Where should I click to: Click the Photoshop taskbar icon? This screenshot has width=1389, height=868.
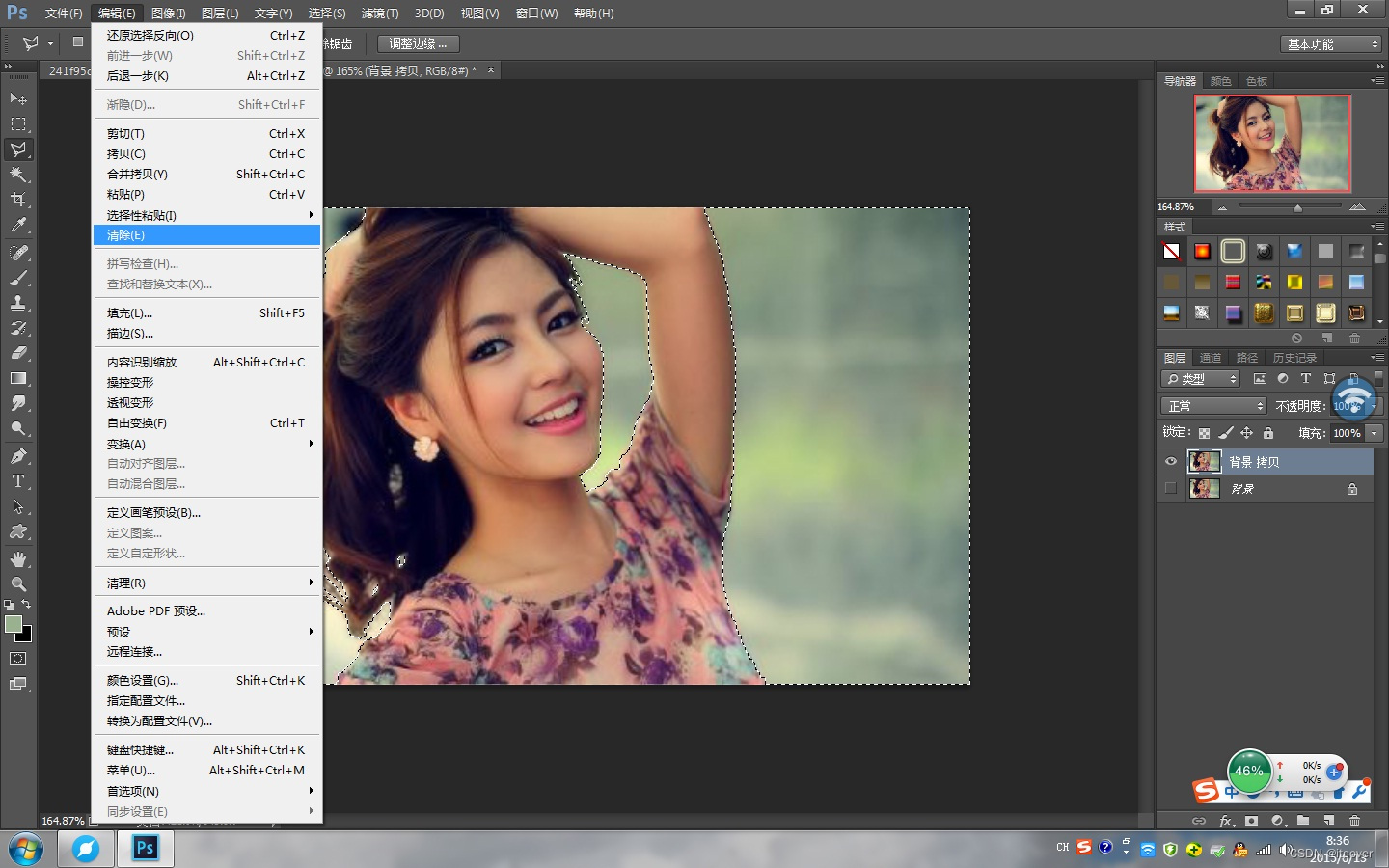[145, 849]
